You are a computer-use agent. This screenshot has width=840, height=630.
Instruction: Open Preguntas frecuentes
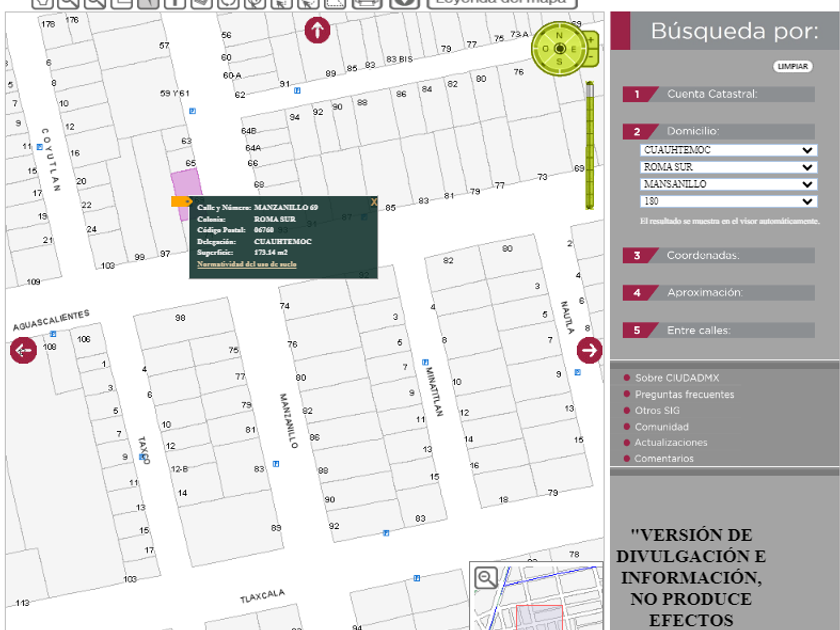click(x=684, y=394)
